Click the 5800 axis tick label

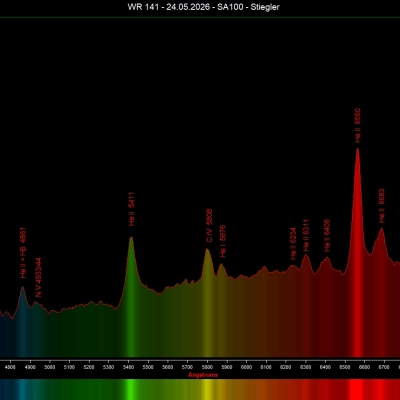pyautogui.click(x=207, y=367)
